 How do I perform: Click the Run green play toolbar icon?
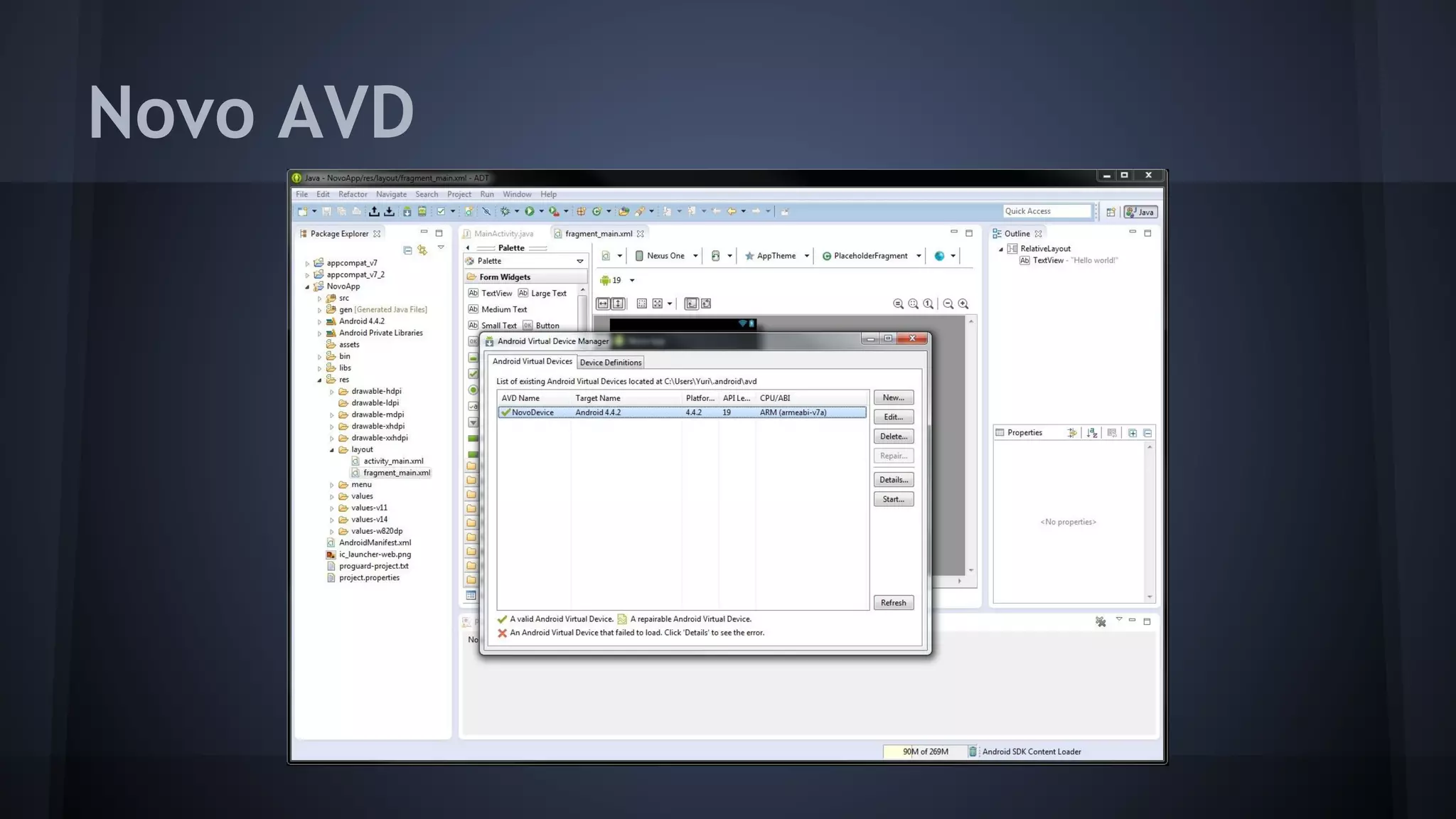[x=529, y=211]
